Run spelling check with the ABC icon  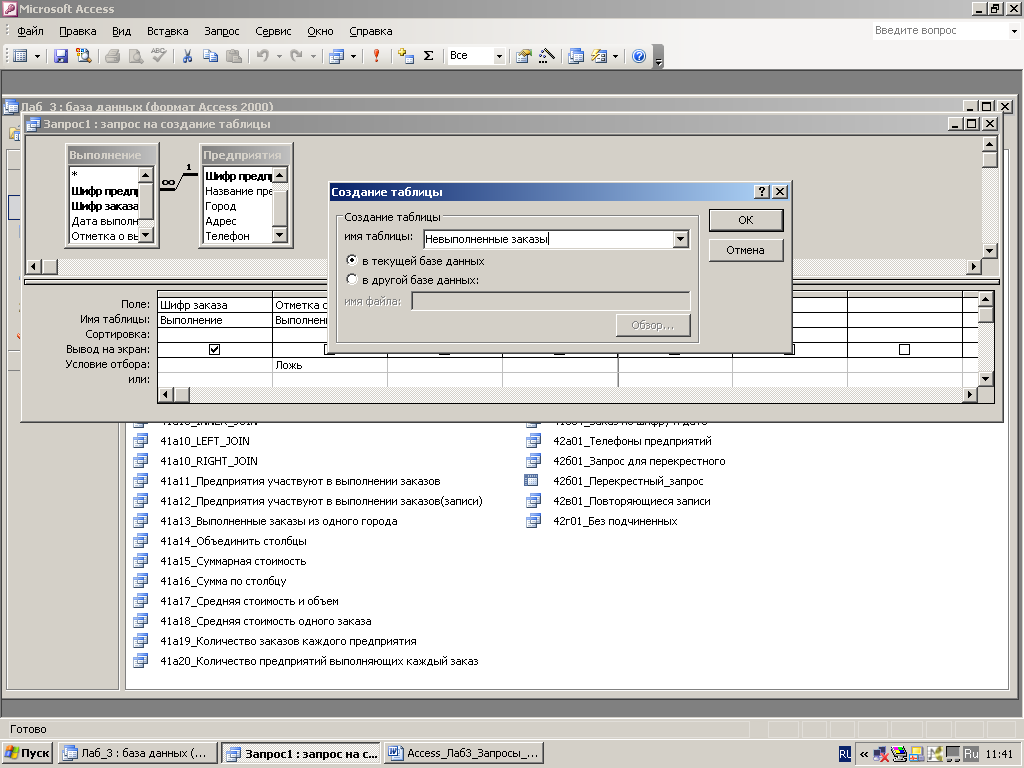point(159,56)
